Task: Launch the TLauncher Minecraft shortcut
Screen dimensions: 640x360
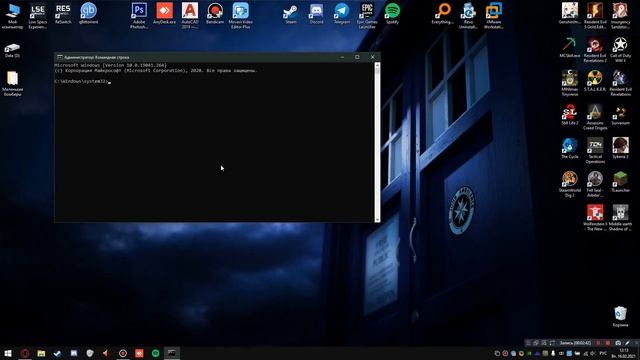Action: click(x=620, y=182)
